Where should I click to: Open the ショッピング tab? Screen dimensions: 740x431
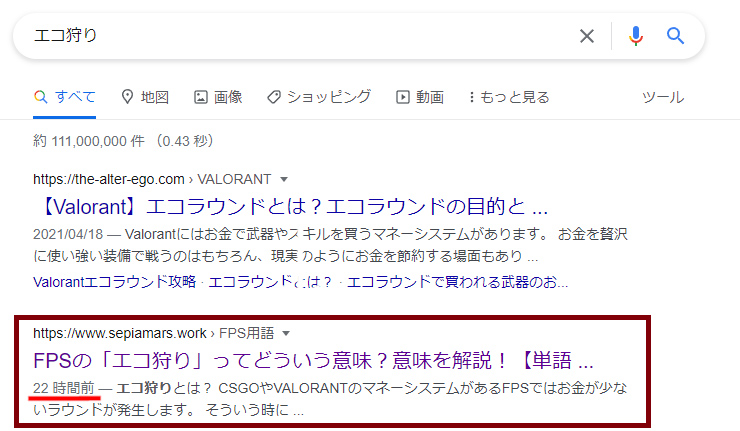[x=319, y=97]
